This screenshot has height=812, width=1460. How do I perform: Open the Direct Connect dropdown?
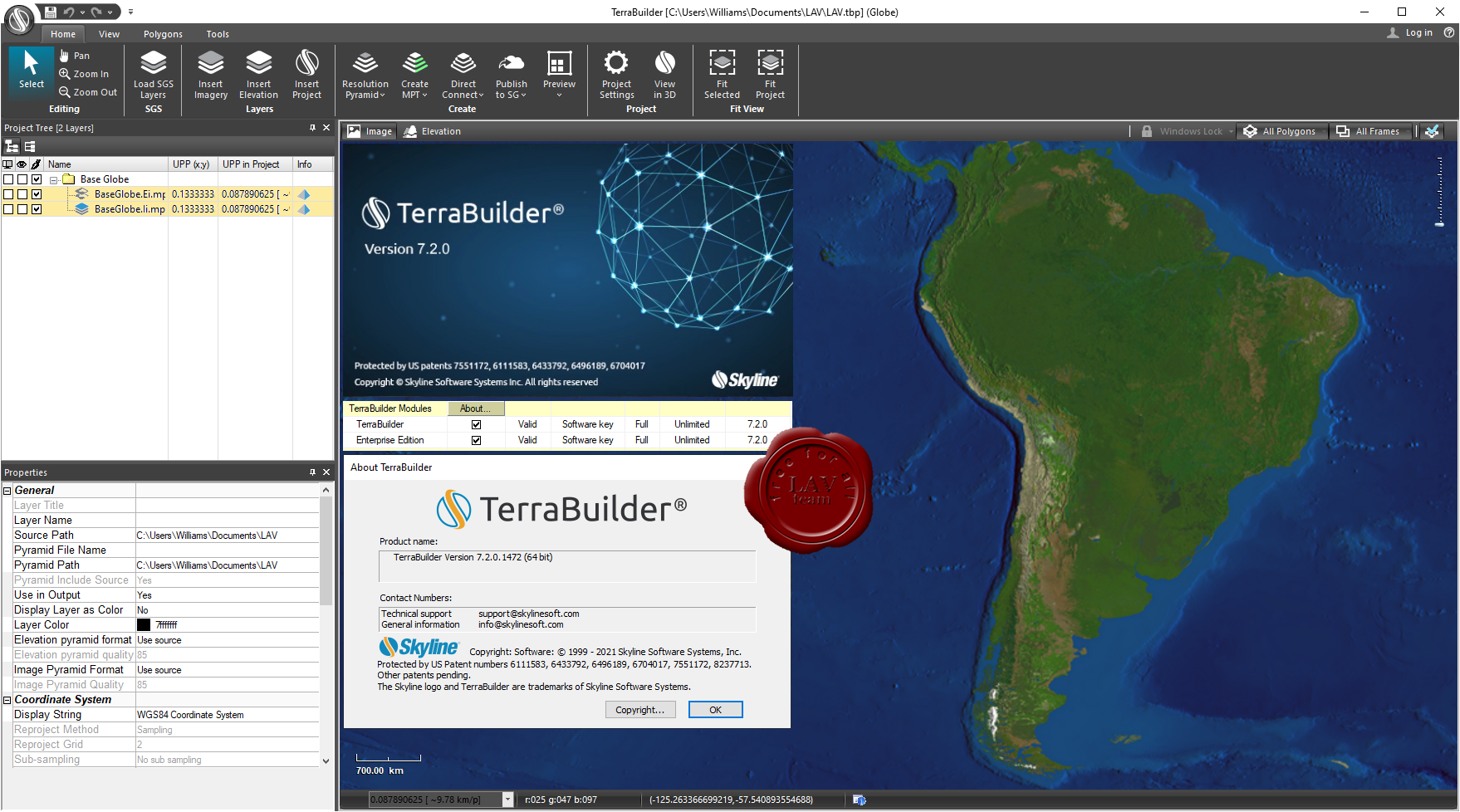463,74
